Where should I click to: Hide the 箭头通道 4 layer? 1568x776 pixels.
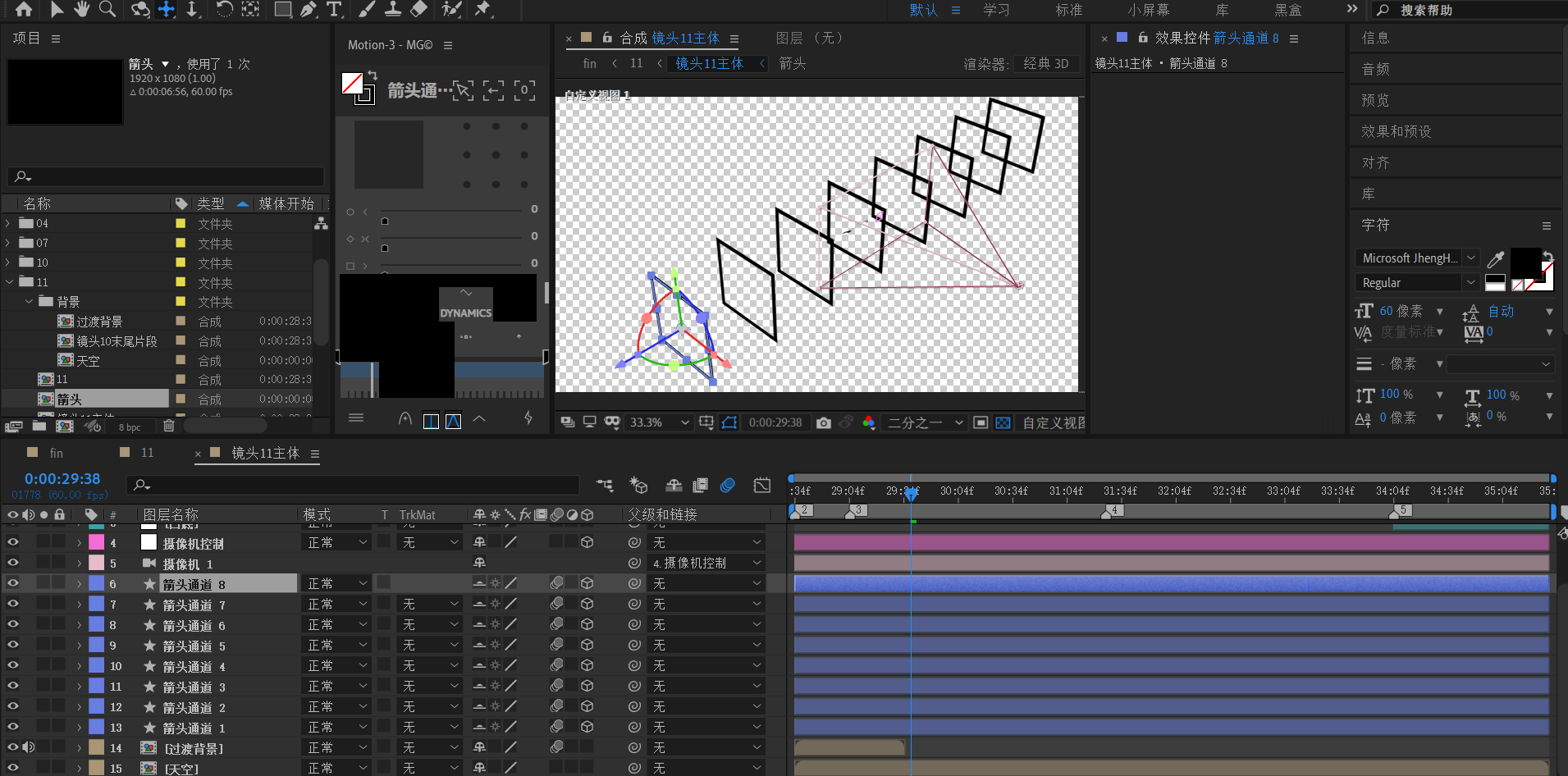pos(13,664)
